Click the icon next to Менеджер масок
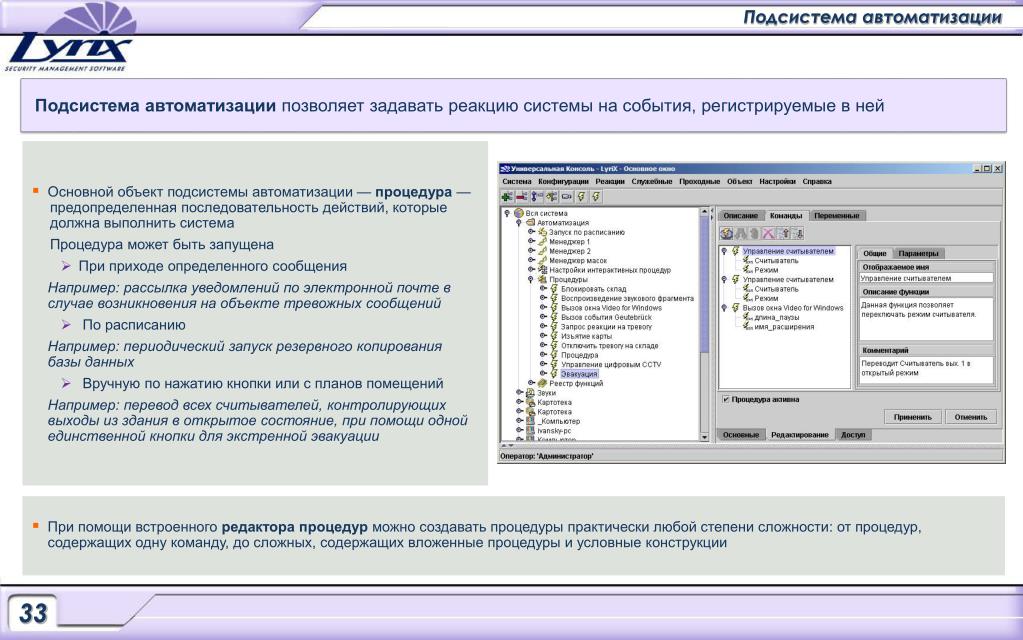This screenshot has height=640, width=1023. pos(542,260)
